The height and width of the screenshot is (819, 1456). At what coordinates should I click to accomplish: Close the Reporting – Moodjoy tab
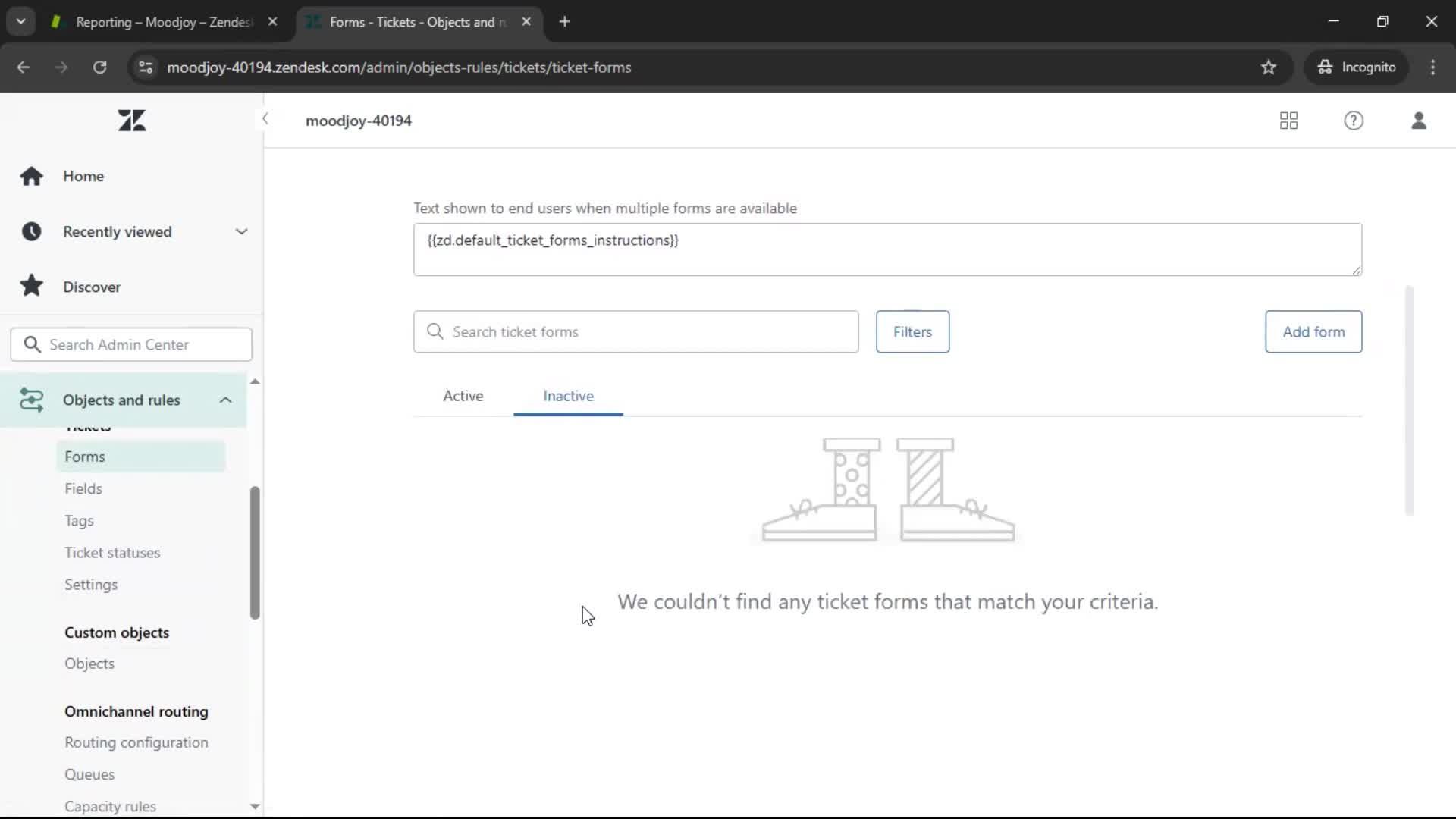pos(272,22)
